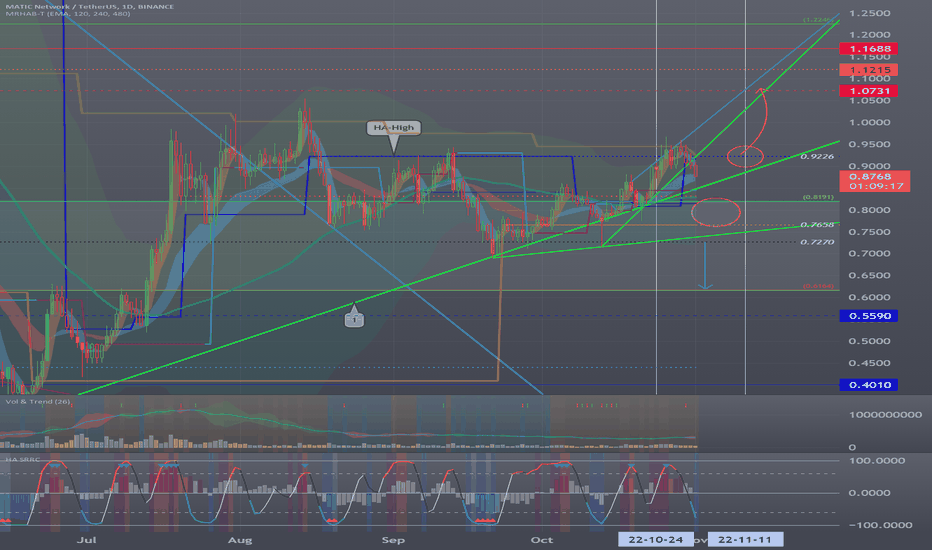This screenshot has width=932, height=550.
Task: Click the 0.9500 price axis value
Action: click(870, 144)
